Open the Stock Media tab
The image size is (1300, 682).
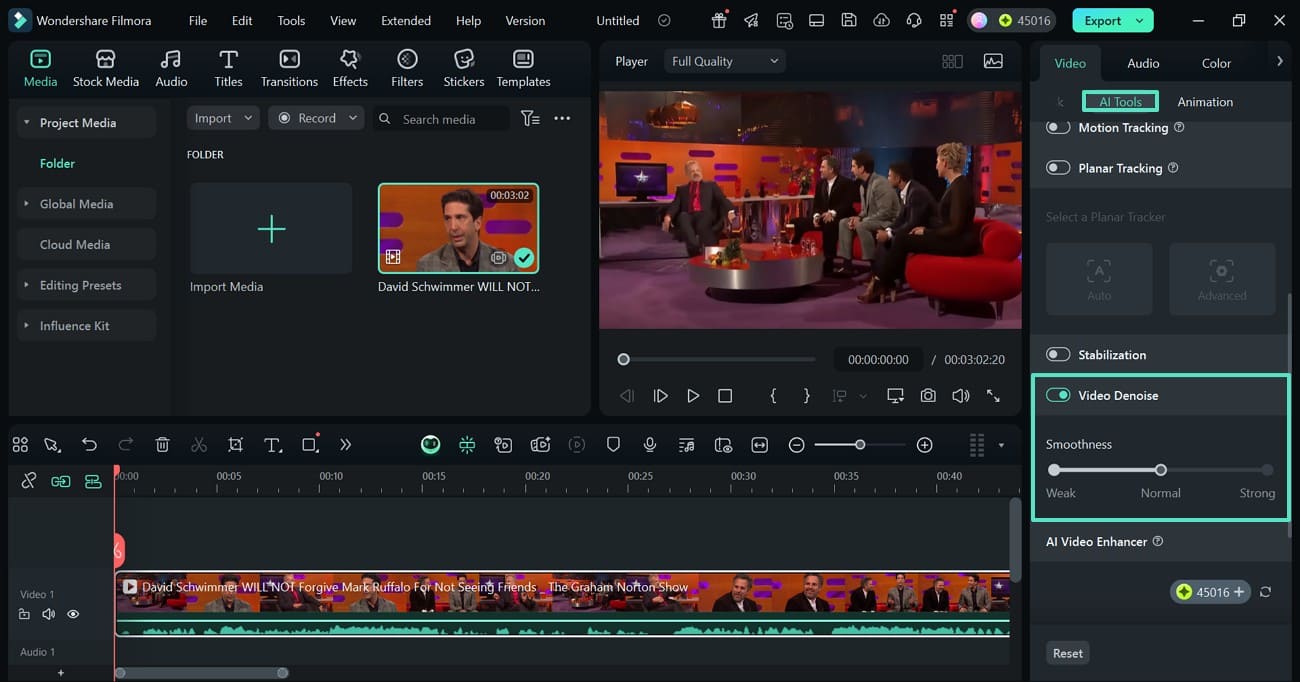[106, 68]
